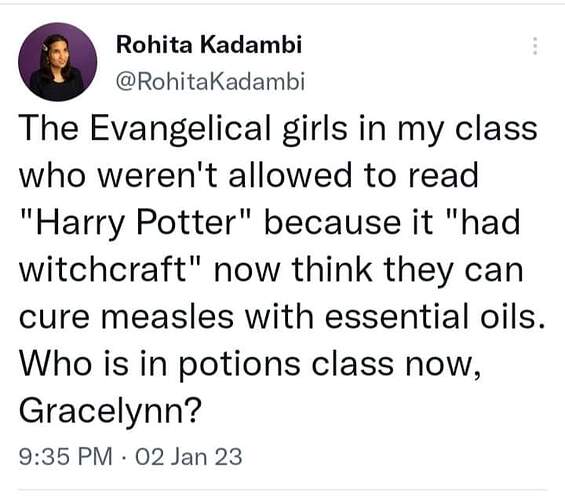Select the tweet's first word The
The image size is (565, 500).
(x=49, y=128)
